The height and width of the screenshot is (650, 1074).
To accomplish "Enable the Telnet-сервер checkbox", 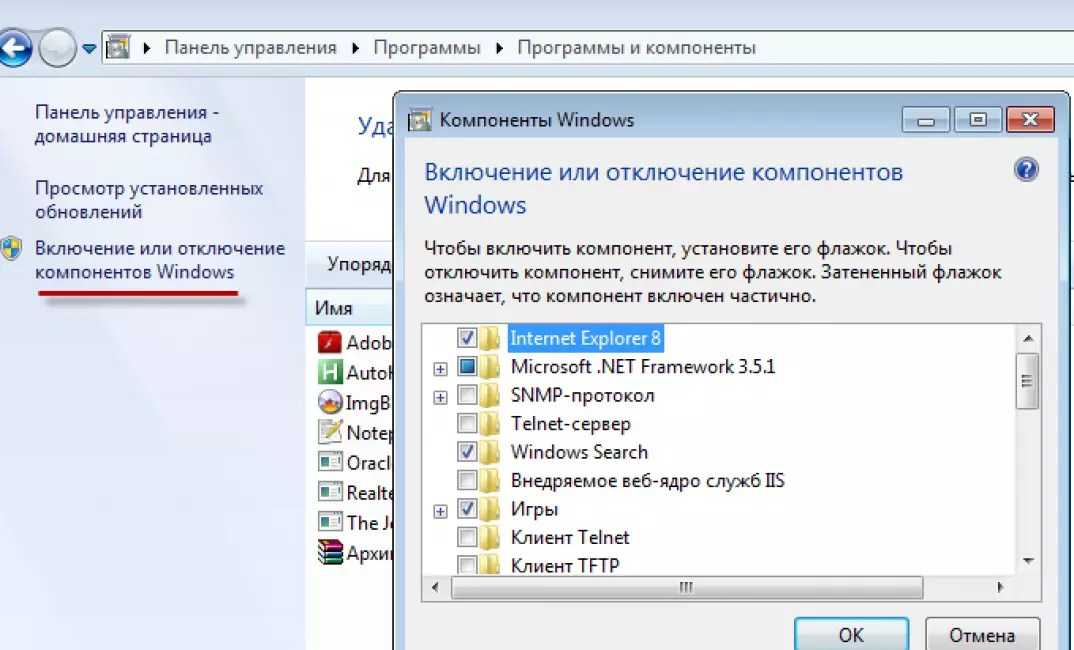I will coord(467,423).
